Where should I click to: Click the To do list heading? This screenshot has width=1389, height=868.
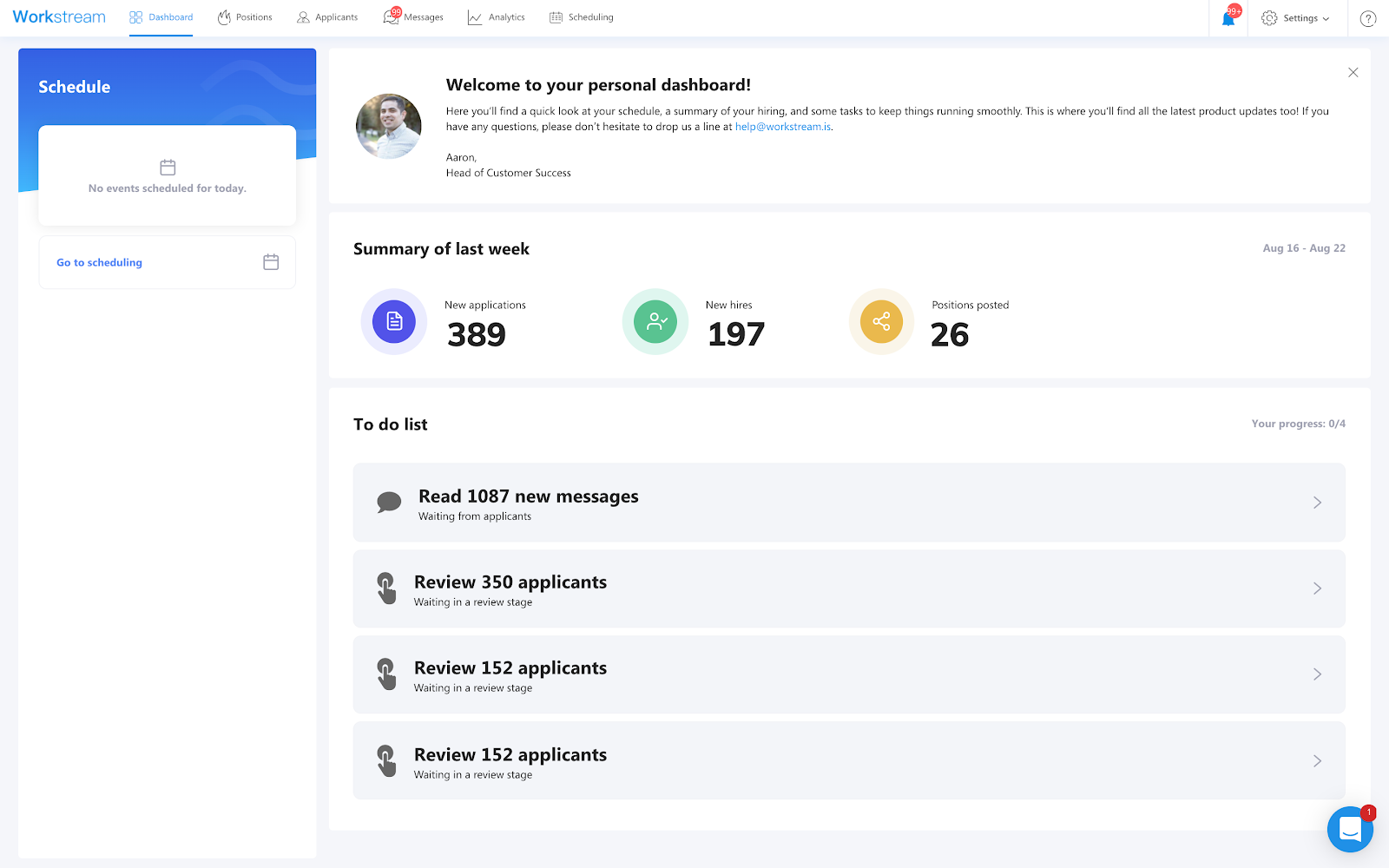[391, 424]
